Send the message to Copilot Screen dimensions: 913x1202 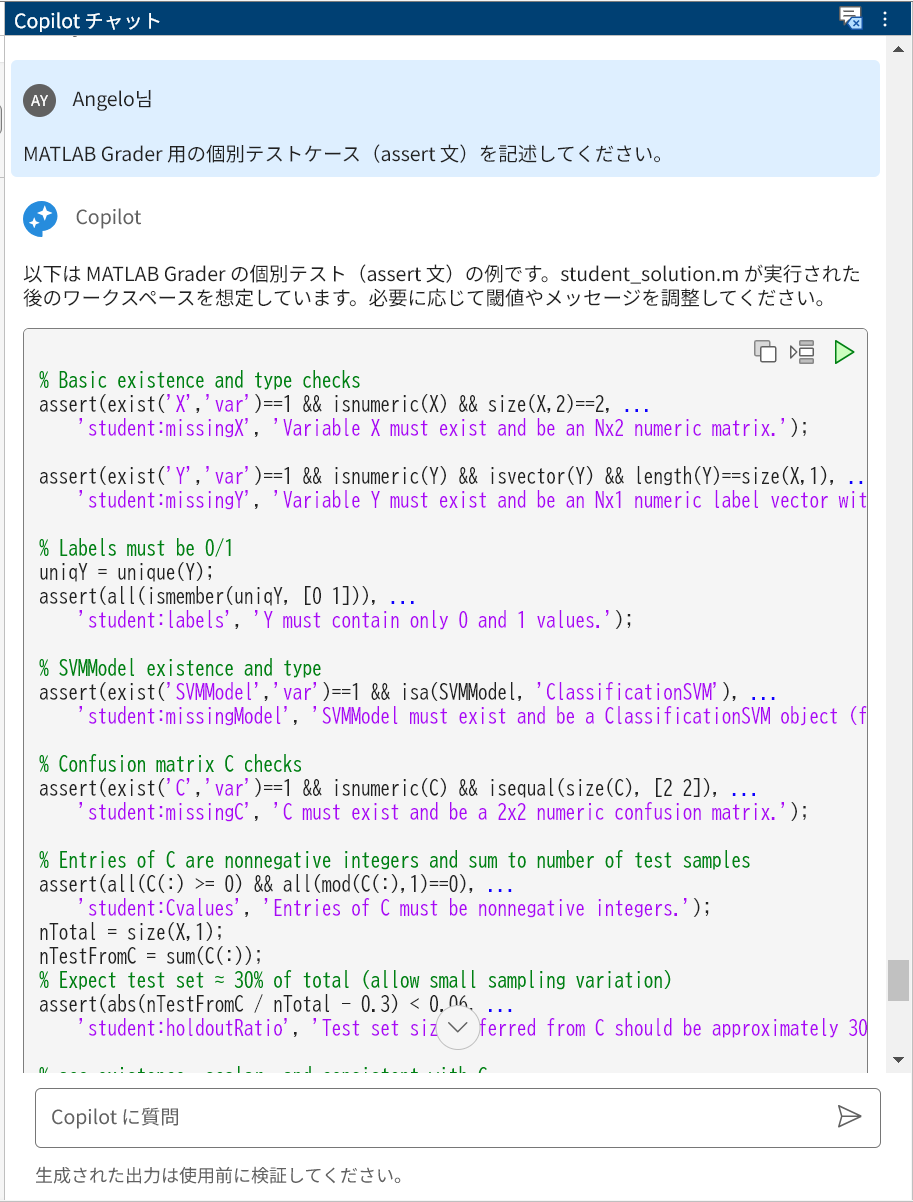[849, 1117]
